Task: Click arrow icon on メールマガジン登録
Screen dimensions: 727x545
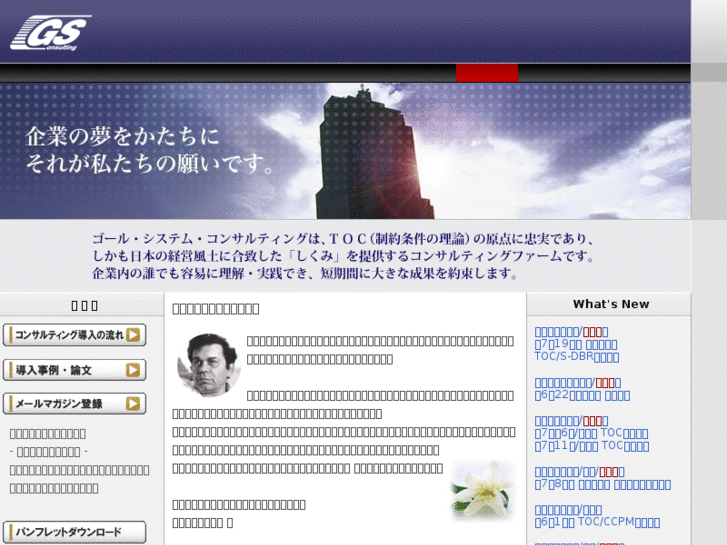Action: [x=133, y=404]
